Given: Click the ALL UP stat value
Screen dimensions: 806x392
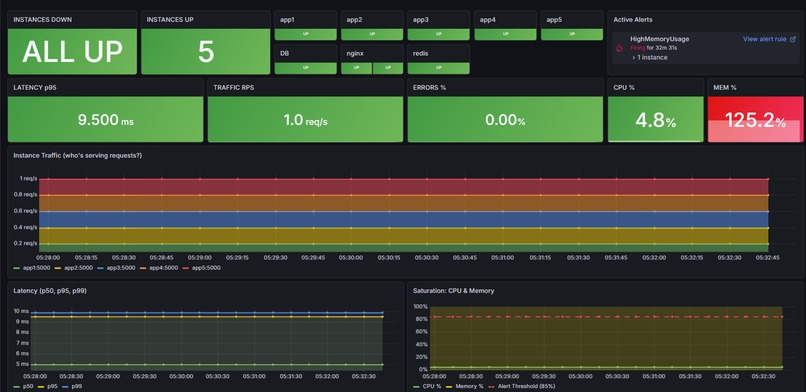Looking at the screenshot, I should (72, 51).
